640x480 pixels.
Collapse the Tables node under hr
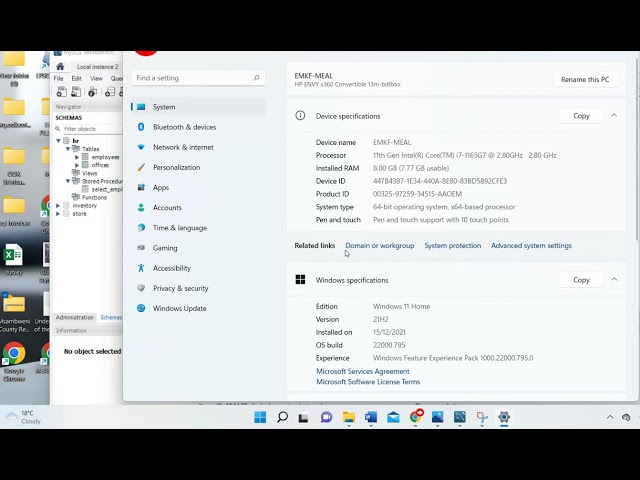pyautogui.click(x=68, y=149)
